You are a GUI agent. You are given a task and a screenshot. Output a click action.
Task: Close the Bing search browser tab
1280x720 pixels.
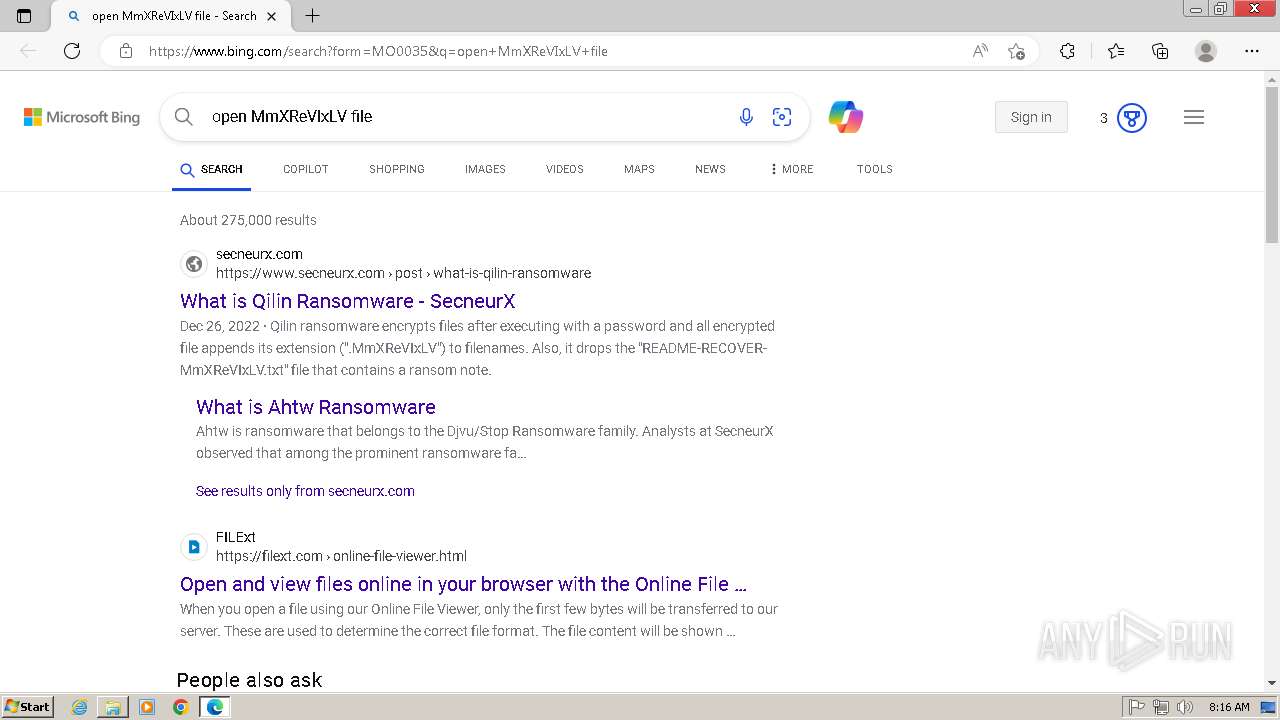point(271,16)
